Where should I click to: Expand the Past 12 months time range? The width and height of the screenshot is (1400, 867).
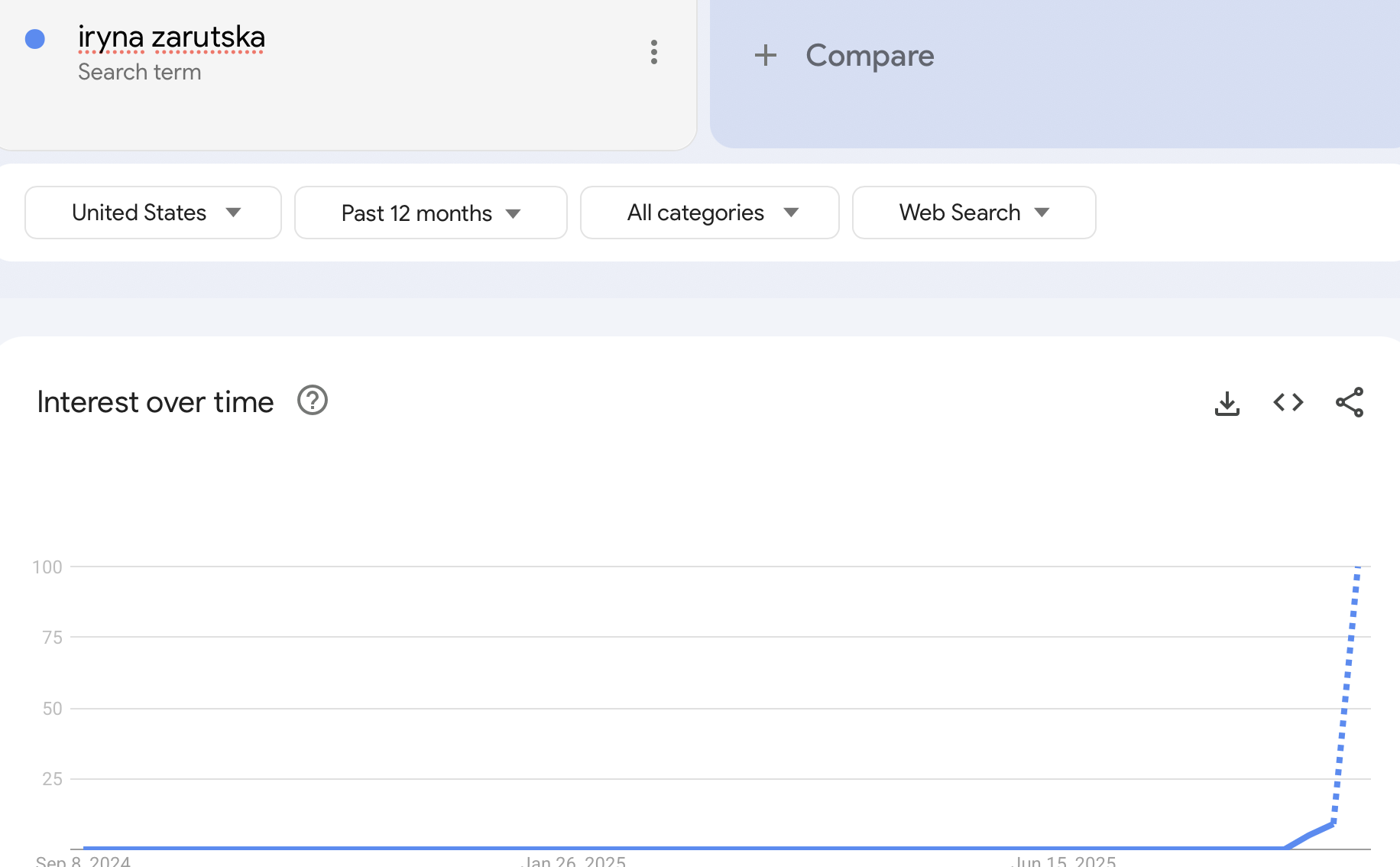coord(430,213)
